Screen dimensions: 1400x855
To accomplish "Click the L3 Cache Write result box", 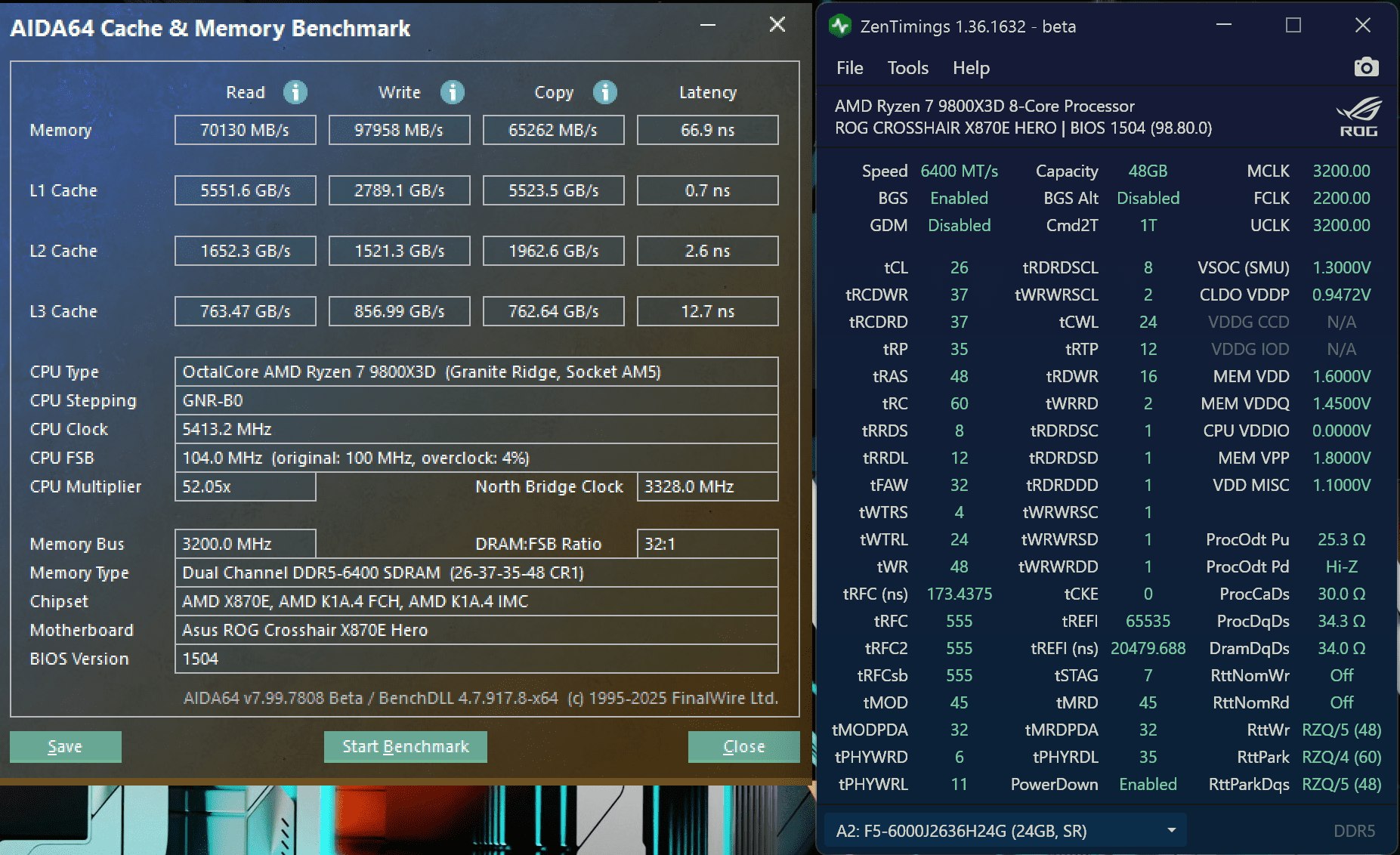I will 399,311.
